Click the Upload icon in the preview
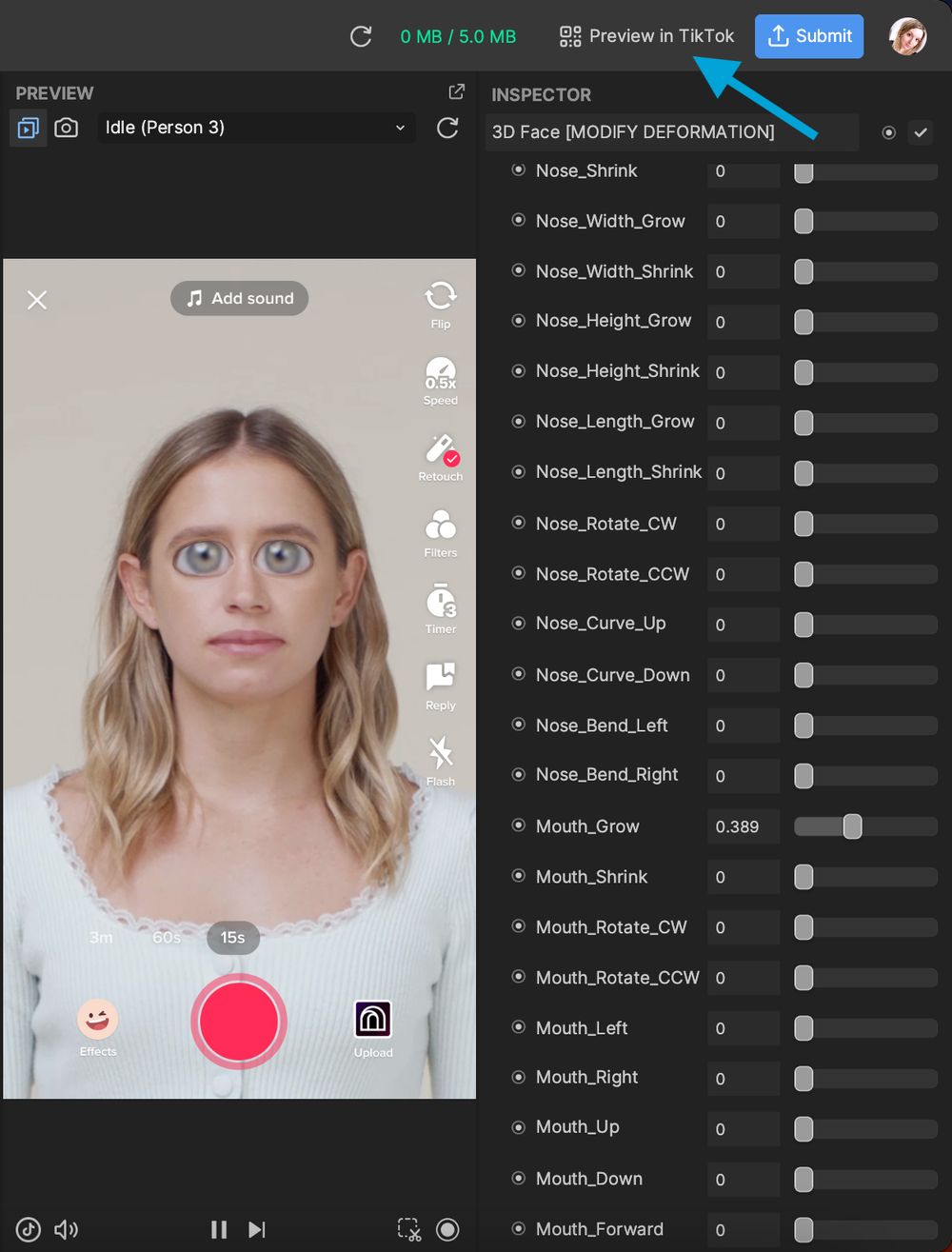Image resolution: width=952 pixels, height=1252 pixels. (372, 1017)
